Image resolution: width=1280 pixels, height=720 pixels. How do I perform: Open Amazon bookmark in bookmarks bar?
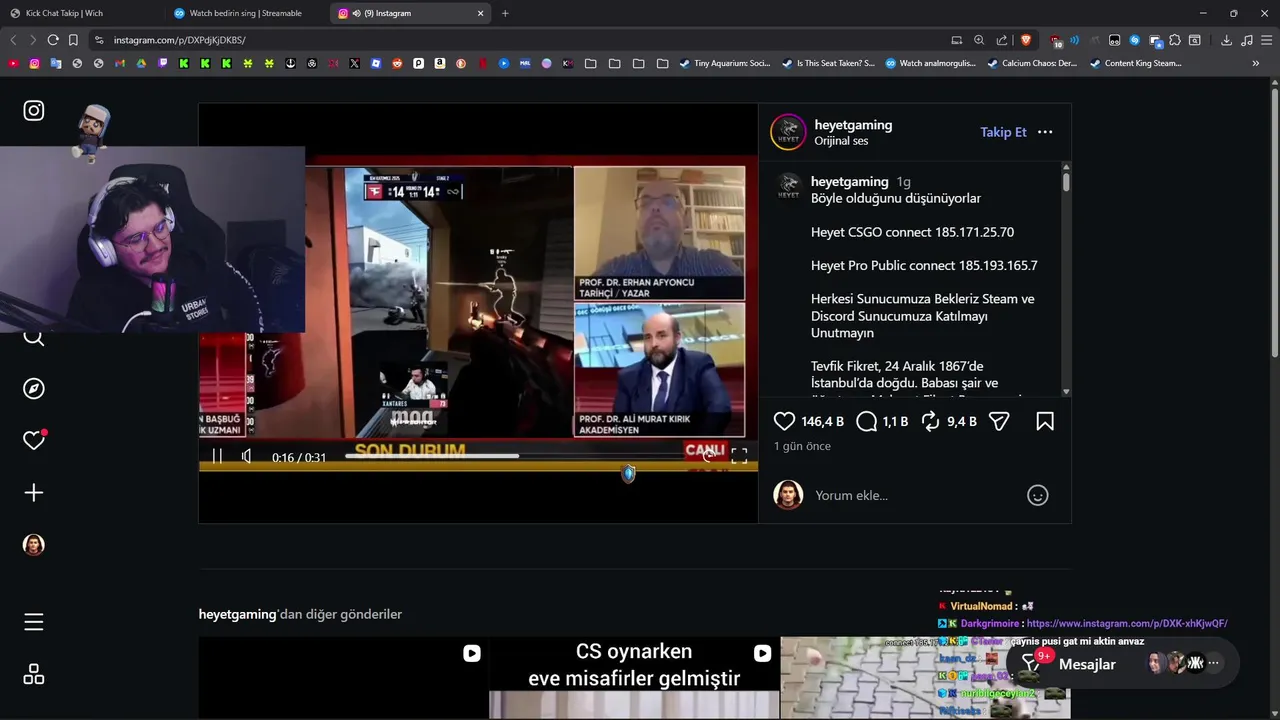click(440, 63)
